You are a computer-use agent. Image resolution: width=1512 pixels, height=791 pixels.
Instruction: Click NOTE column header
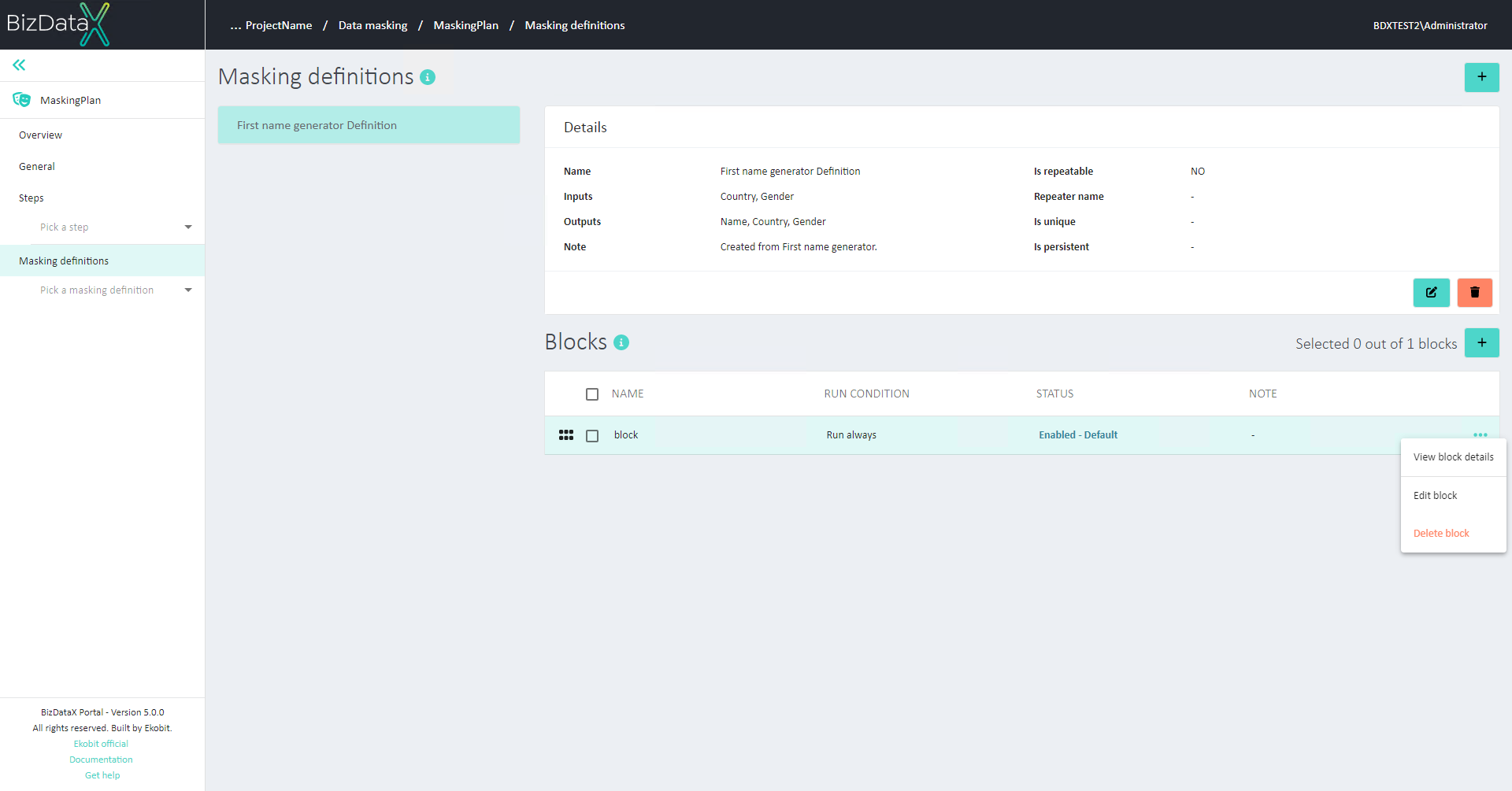[1262, 394]
